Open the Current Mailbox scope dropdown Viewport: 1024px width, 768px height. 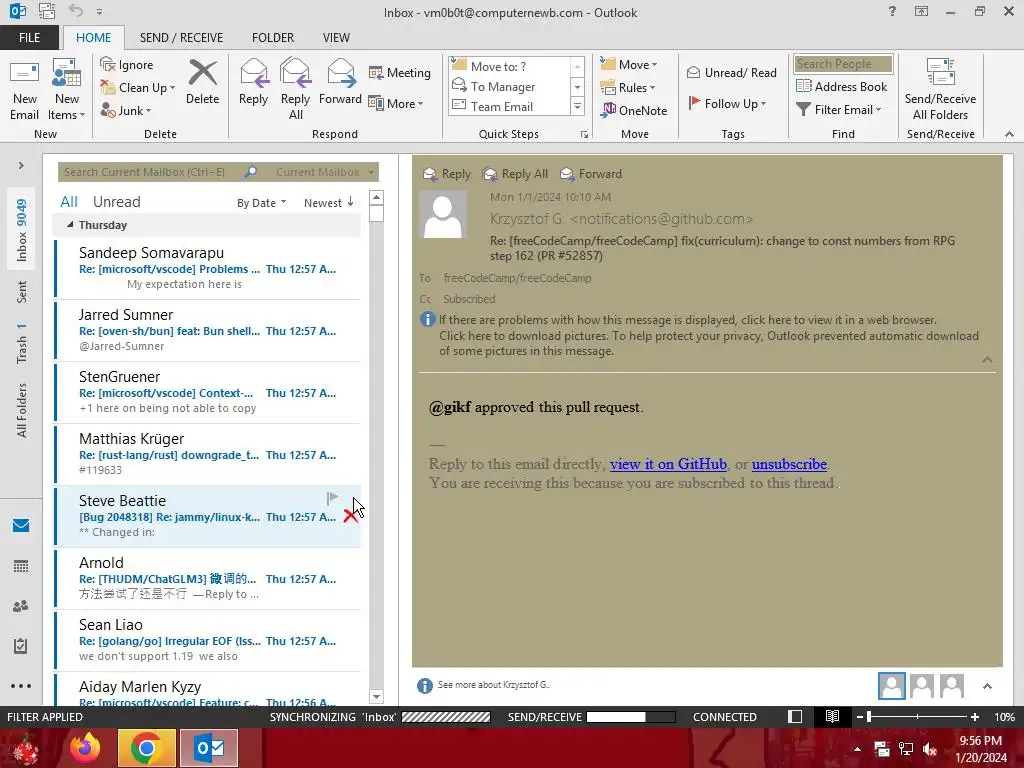[x=325, y=172]
